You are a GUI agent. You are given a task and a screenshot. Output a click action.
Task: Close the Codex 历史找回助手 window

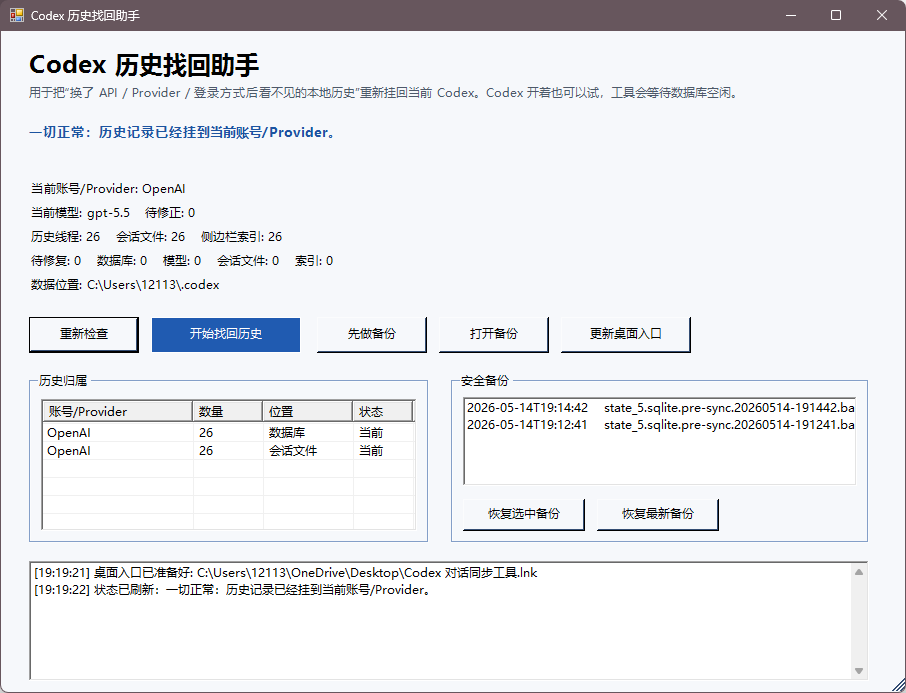point(882,15)
